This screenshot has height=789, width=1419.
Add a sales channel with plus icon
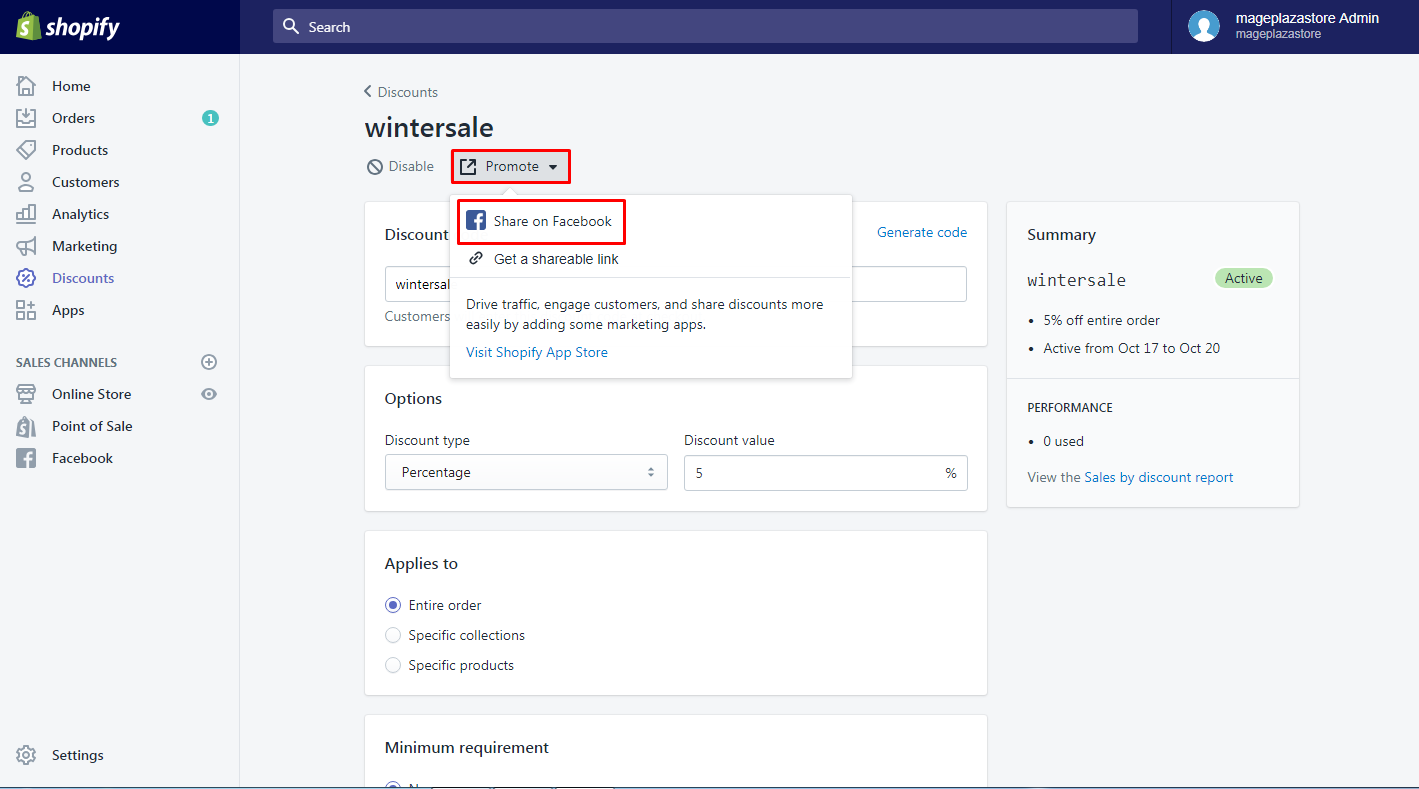[209, 362]
